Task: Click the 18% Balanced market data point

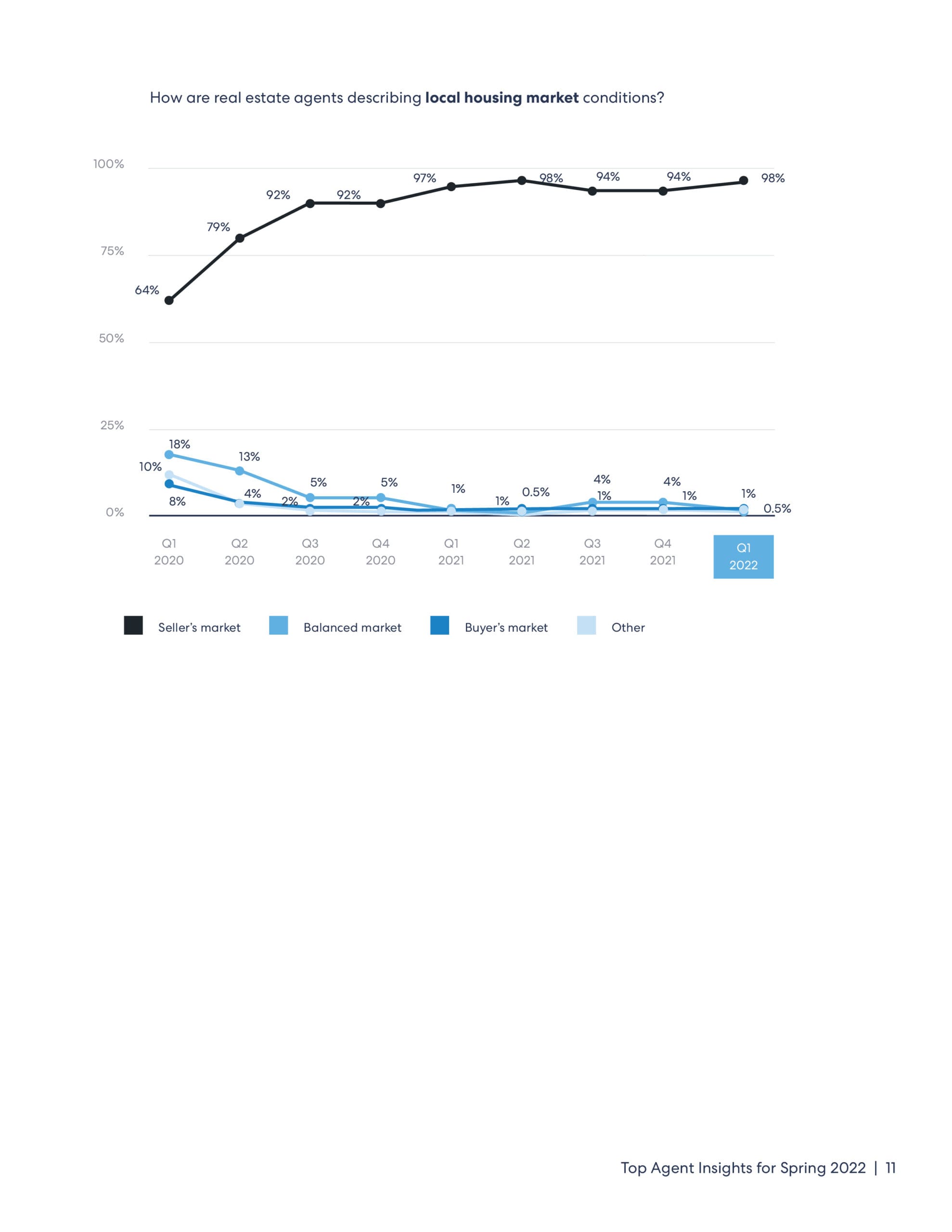Action: 169,454
